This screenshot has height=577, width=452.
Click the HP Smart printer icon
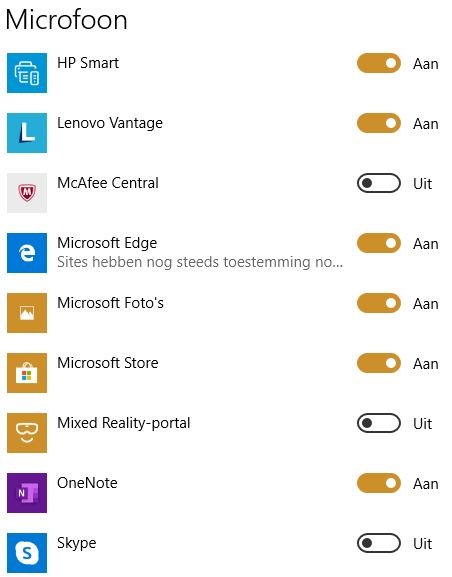point(27,73)
